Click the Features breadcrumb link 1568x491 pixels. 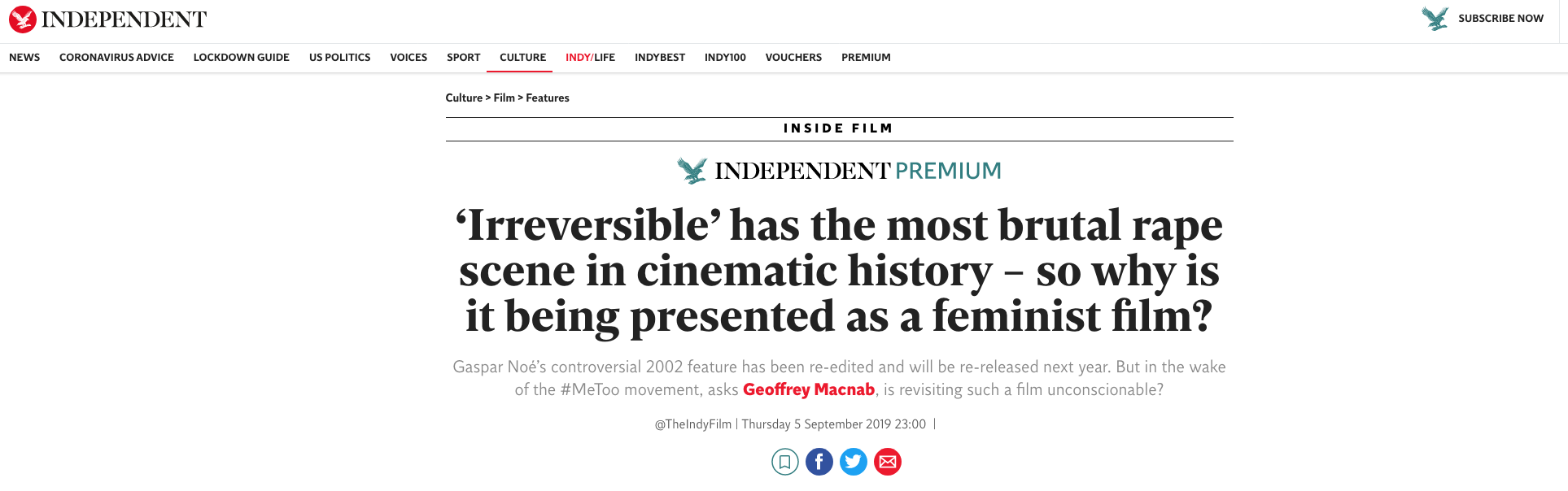click(x=547, y=98)
